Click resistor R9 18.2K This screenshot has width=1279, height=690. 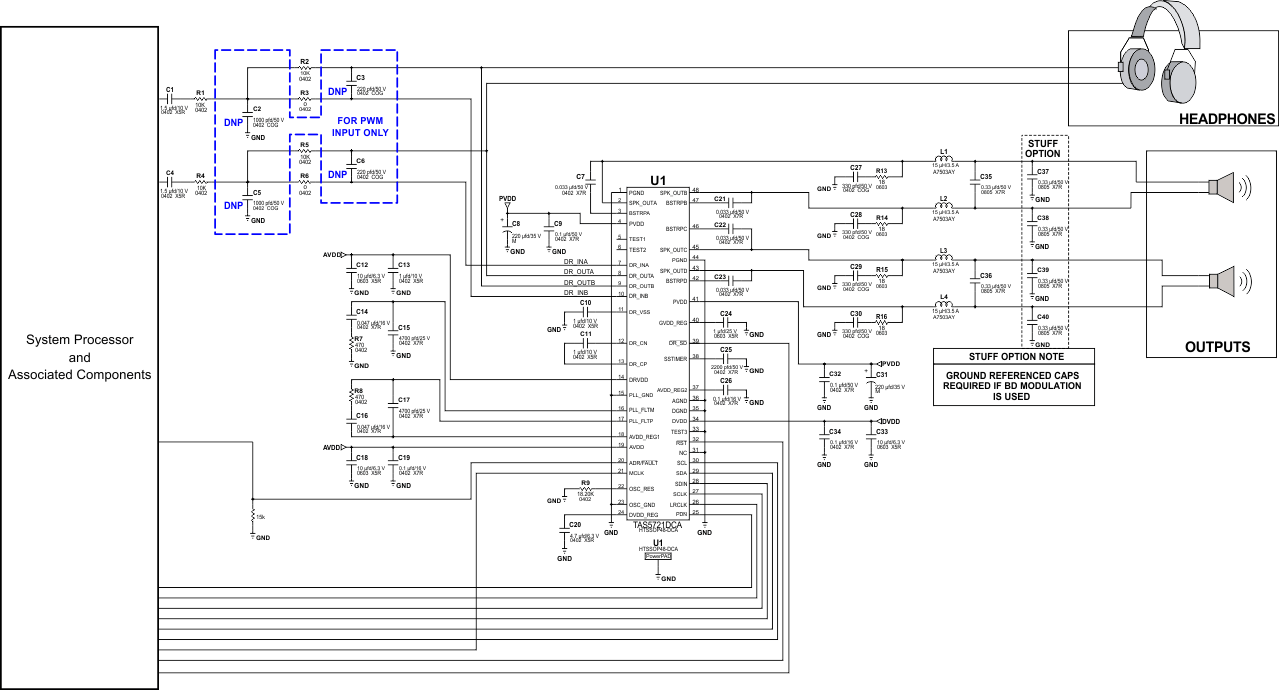pyautogui.click(x=585, y=487)
